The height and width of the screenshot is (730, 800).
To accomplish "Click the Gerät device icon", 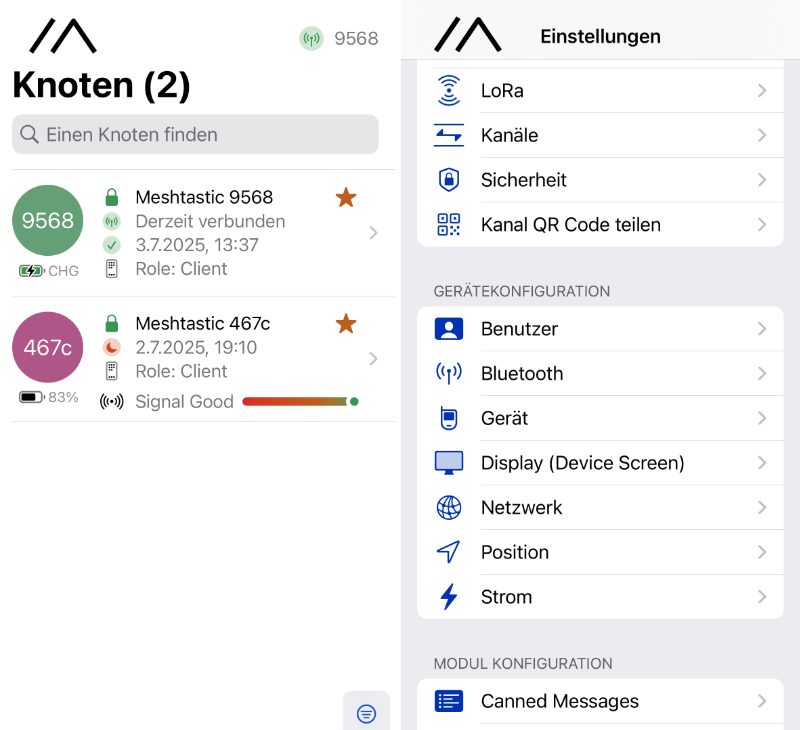I will (x=448, y=418).
